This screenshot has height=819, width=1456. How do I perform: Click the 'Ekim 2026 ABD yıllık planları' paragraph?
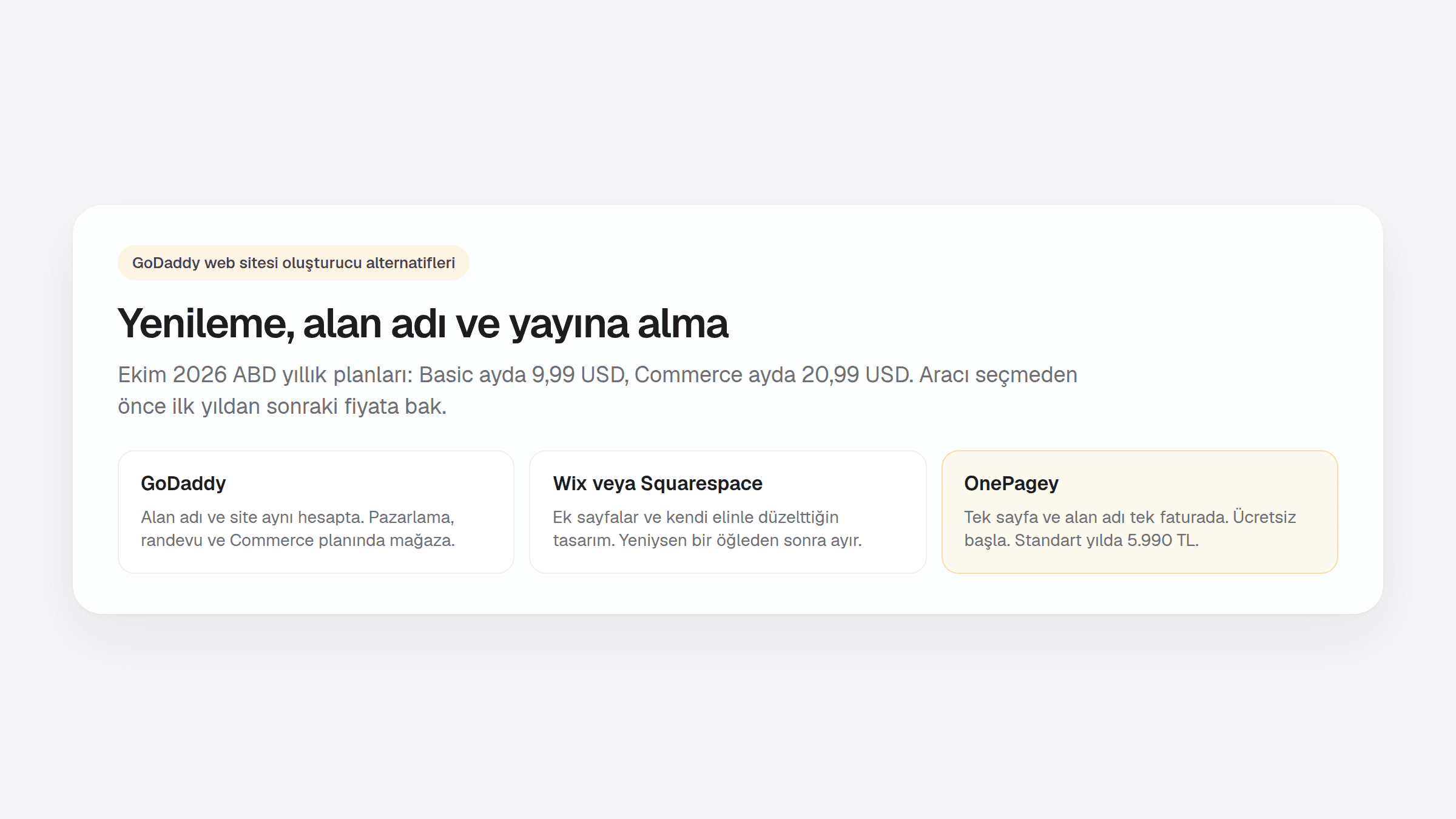598,390
